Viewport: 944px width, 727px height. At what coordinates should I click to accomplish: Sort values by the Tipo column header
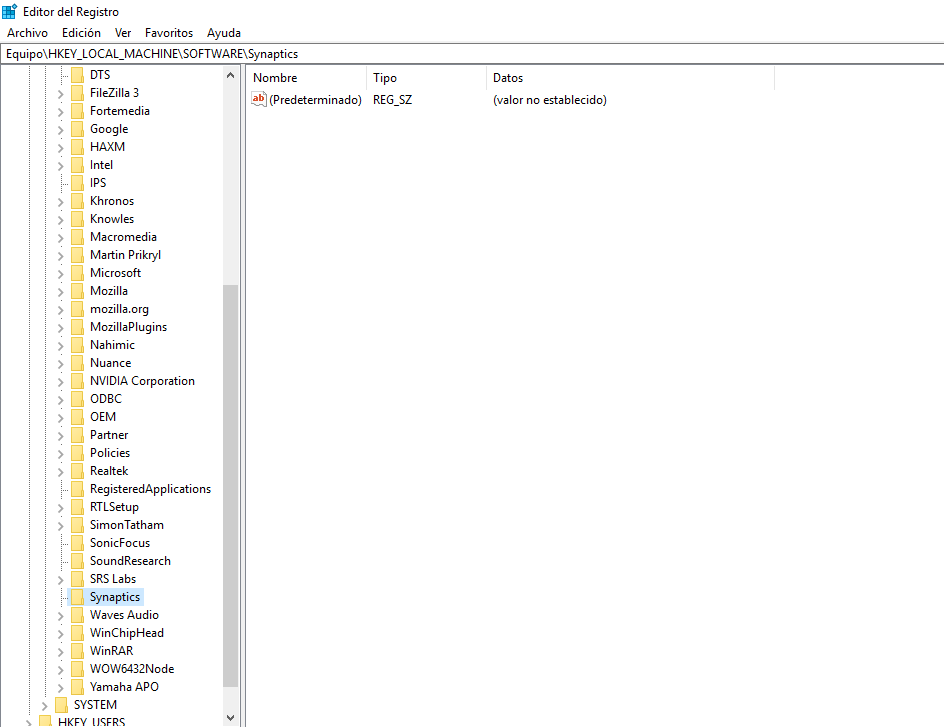[x=426, y=78]
